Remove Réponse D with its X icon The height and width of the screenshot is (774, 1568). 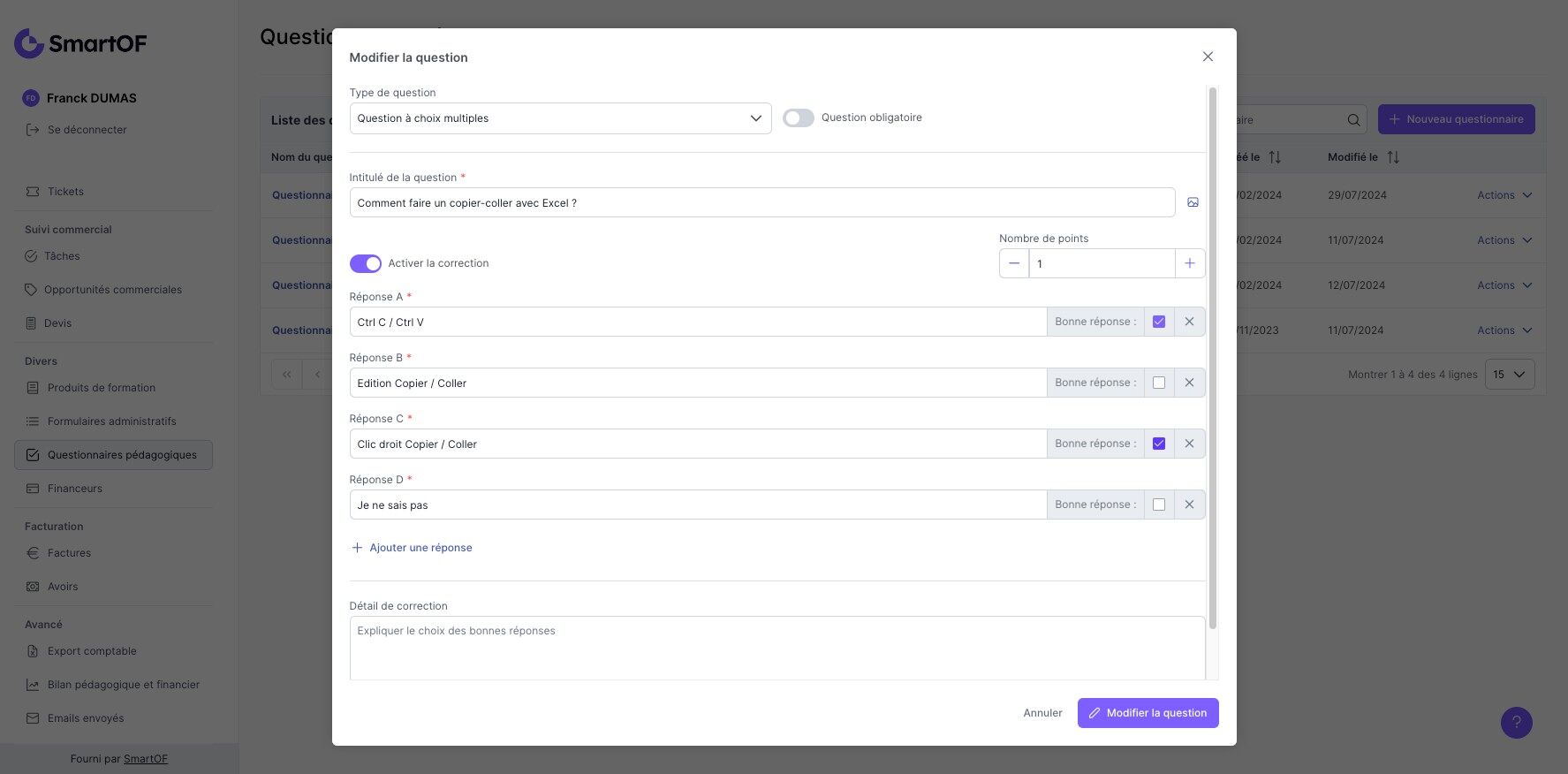1189,505
